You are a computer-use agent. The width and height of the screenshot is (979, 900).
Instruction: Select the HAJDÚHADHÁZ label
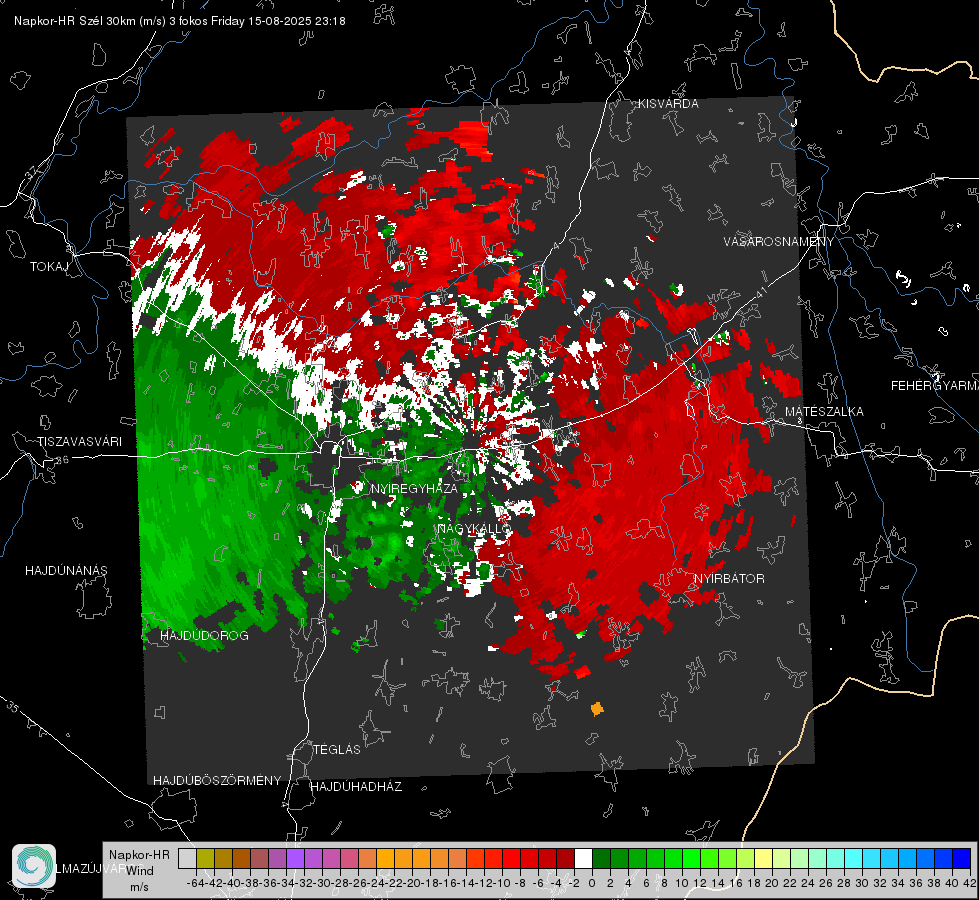tap(356, 787)
